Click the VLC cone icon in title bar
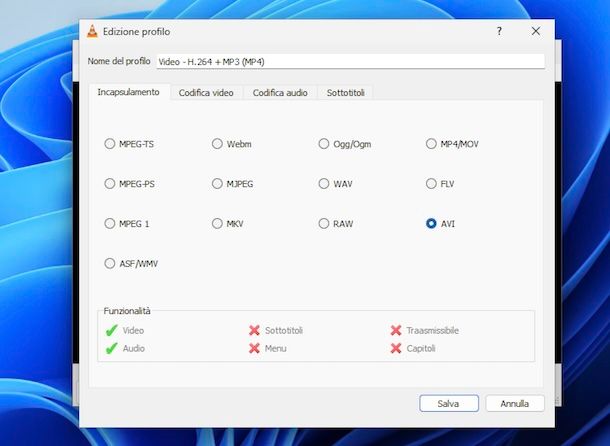The image size is (610, 446). tap(92, 31)
